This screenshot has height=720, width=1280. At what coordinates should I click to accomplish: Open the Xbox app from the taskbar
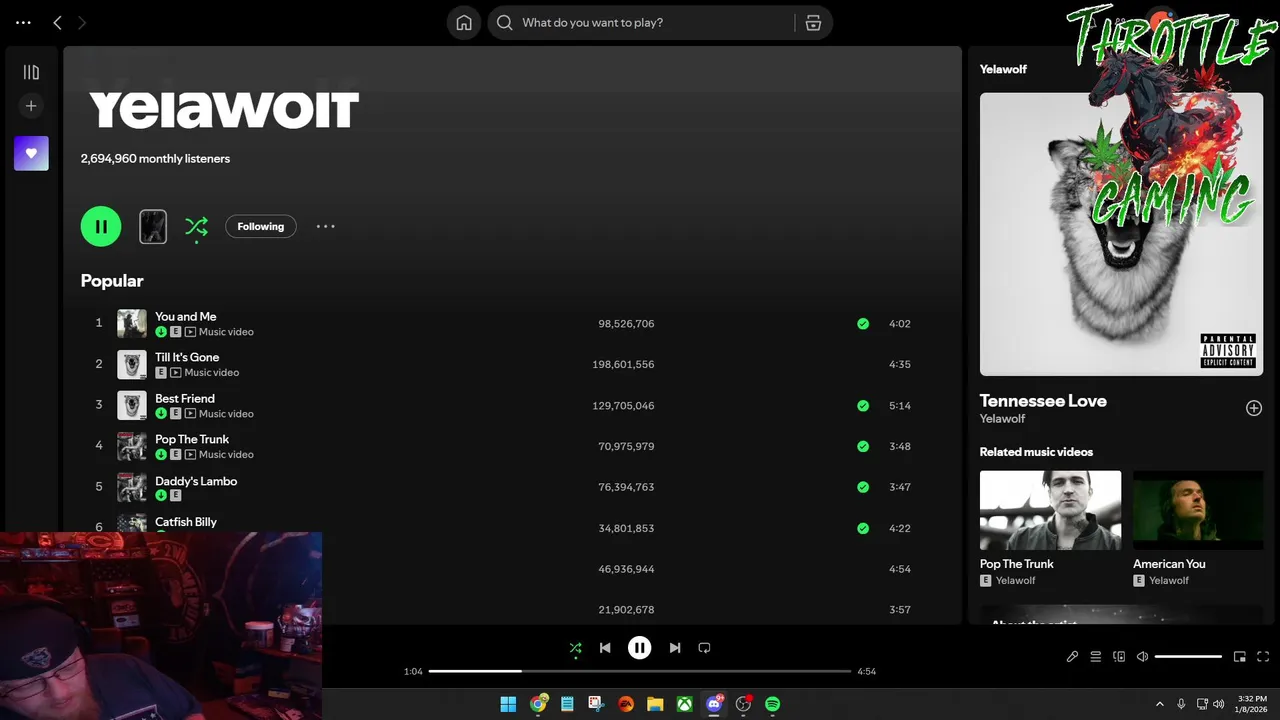coord(685,704)
